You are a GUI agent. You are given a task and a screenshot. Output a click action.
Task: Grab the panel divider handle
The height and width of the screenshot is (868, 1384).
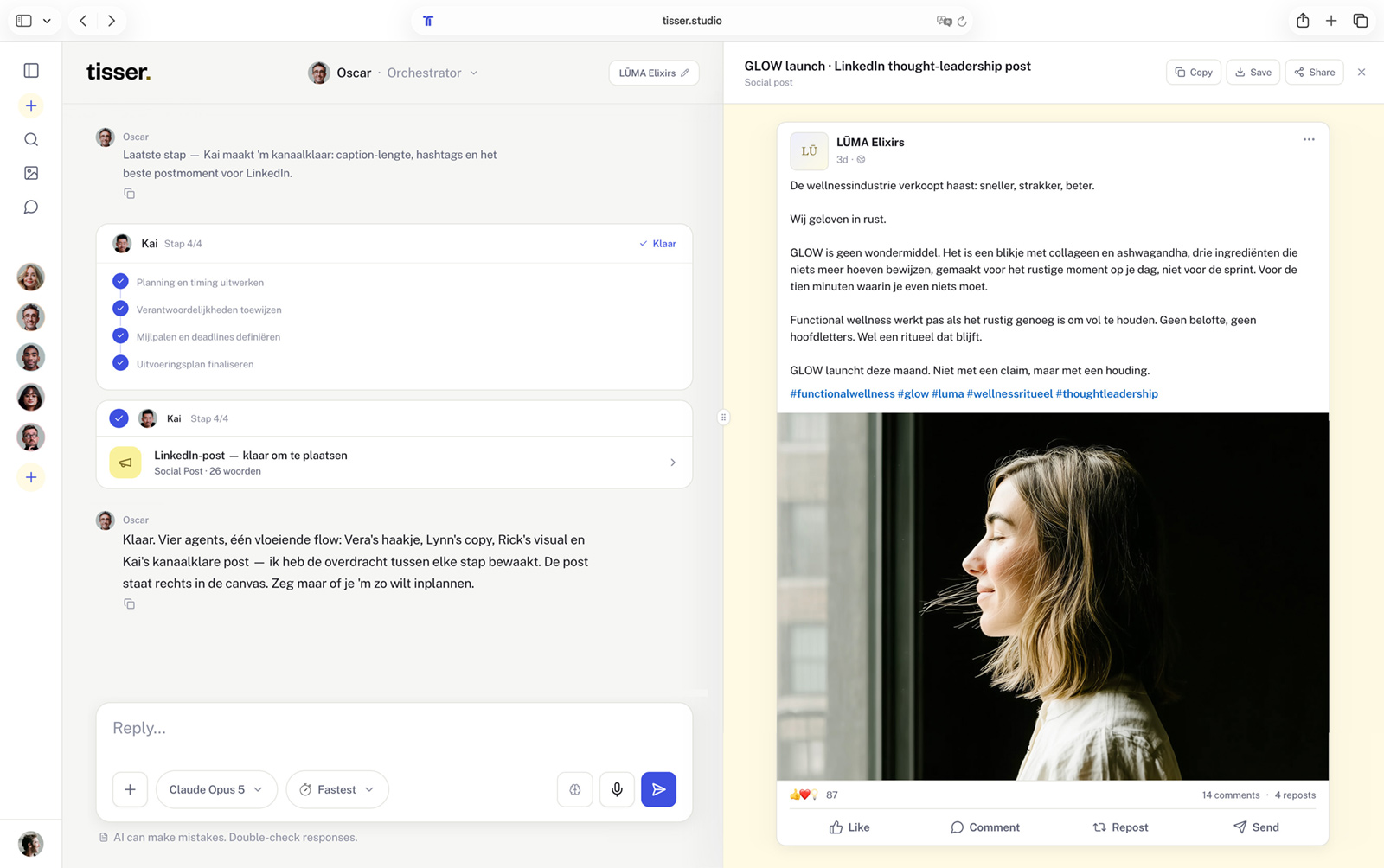[x=723, y=418]
